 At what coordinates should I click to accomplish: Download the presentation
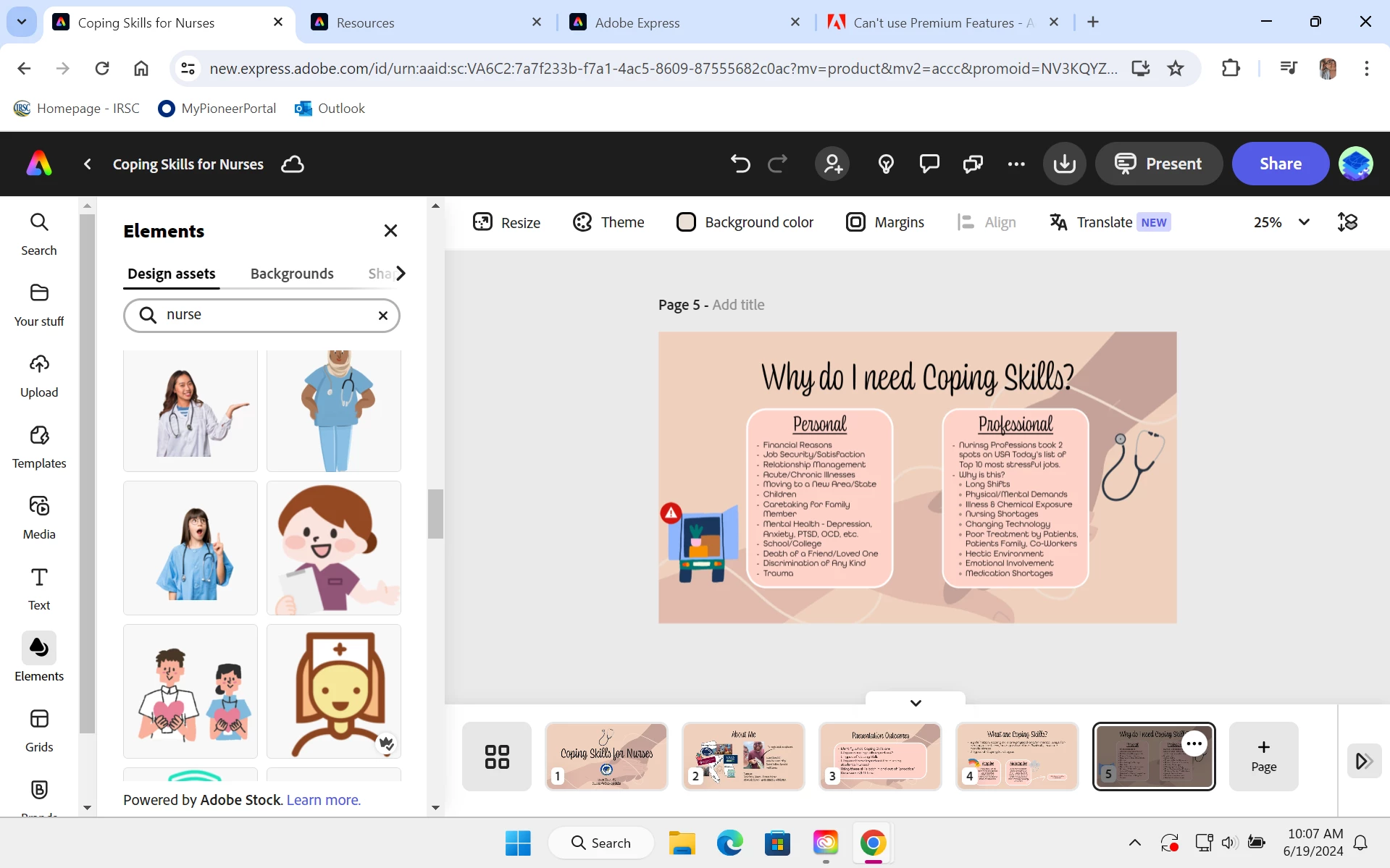coord(1065,164)
